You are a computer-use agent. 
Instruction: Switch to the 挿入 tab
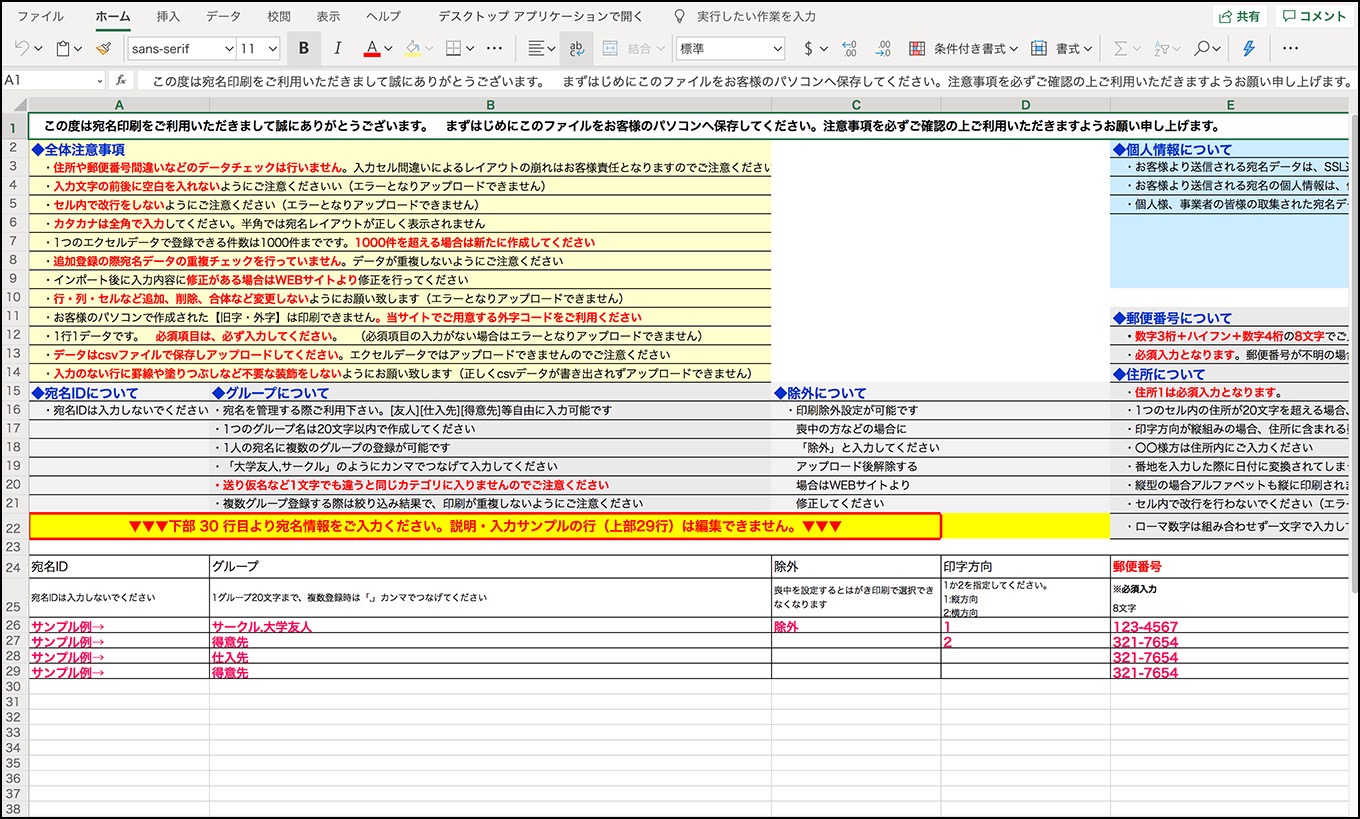coord(169,16)
